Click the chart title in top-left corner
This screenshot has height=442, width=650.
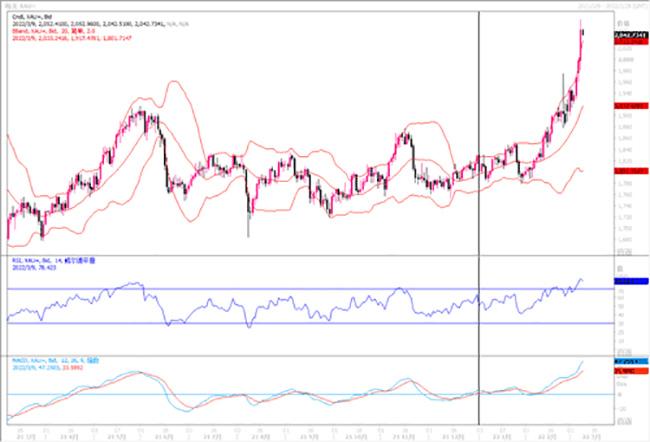click(x=22, y=6)
